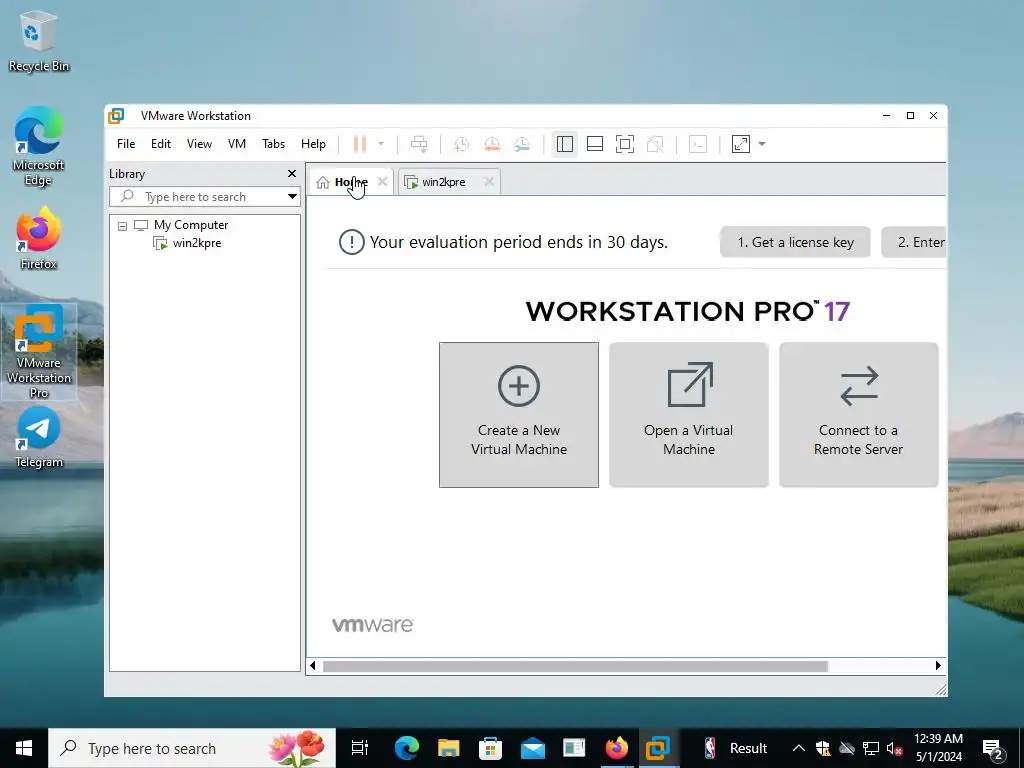Click the Enter license key button
The width and height of the screenshot is (1024, 768).
[914, 242]
